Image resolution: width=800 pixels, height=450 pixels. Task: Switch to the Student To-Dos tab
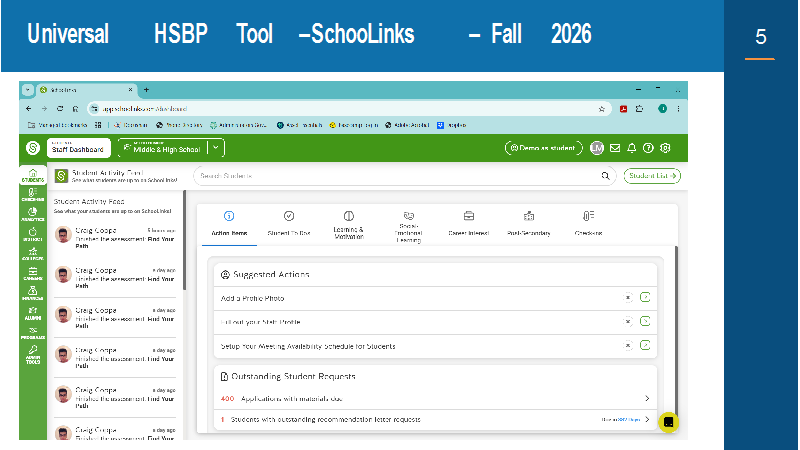pos(289,224)
